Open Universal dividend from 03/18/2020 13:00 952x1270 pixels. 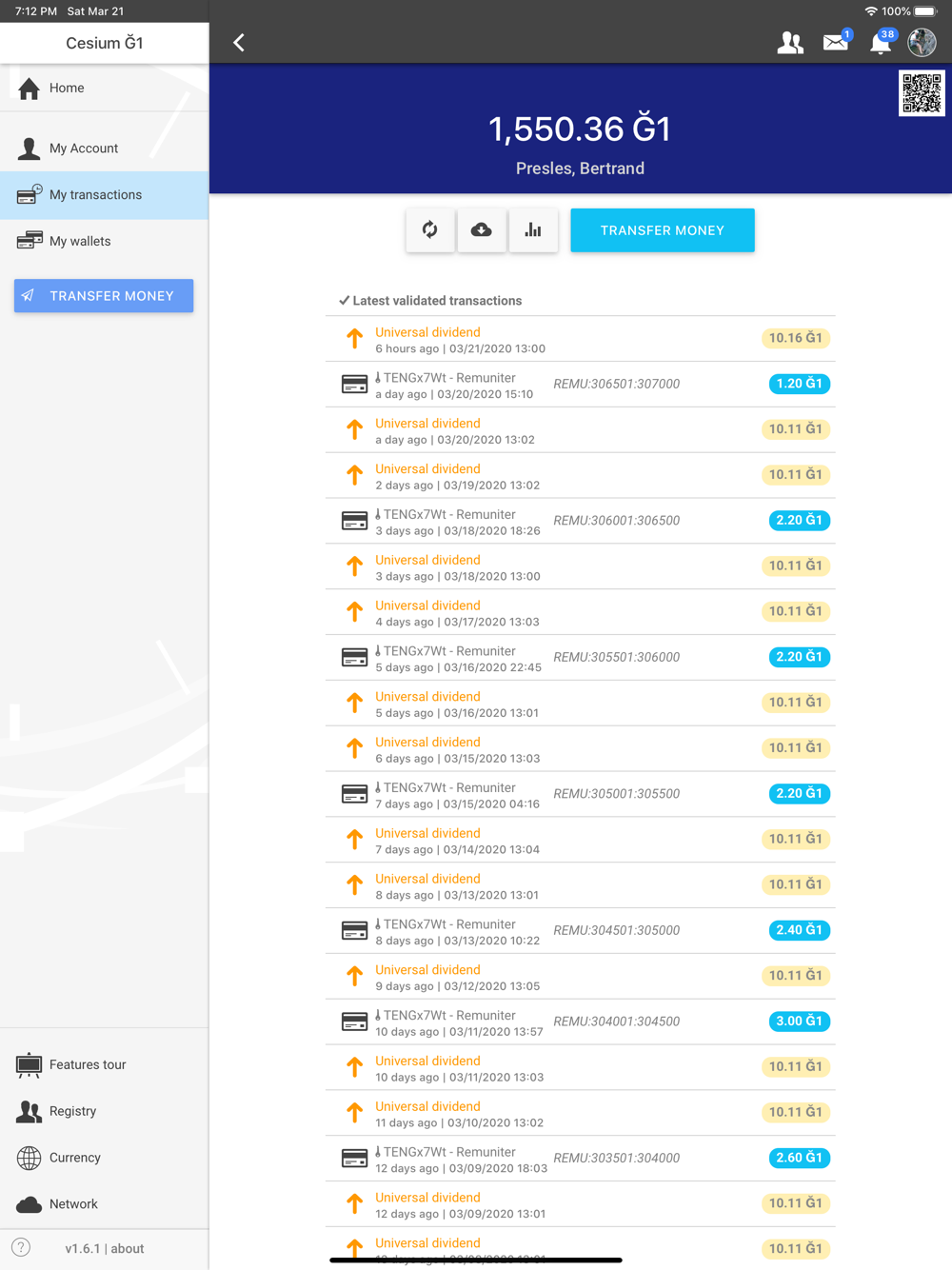(581, 567)
